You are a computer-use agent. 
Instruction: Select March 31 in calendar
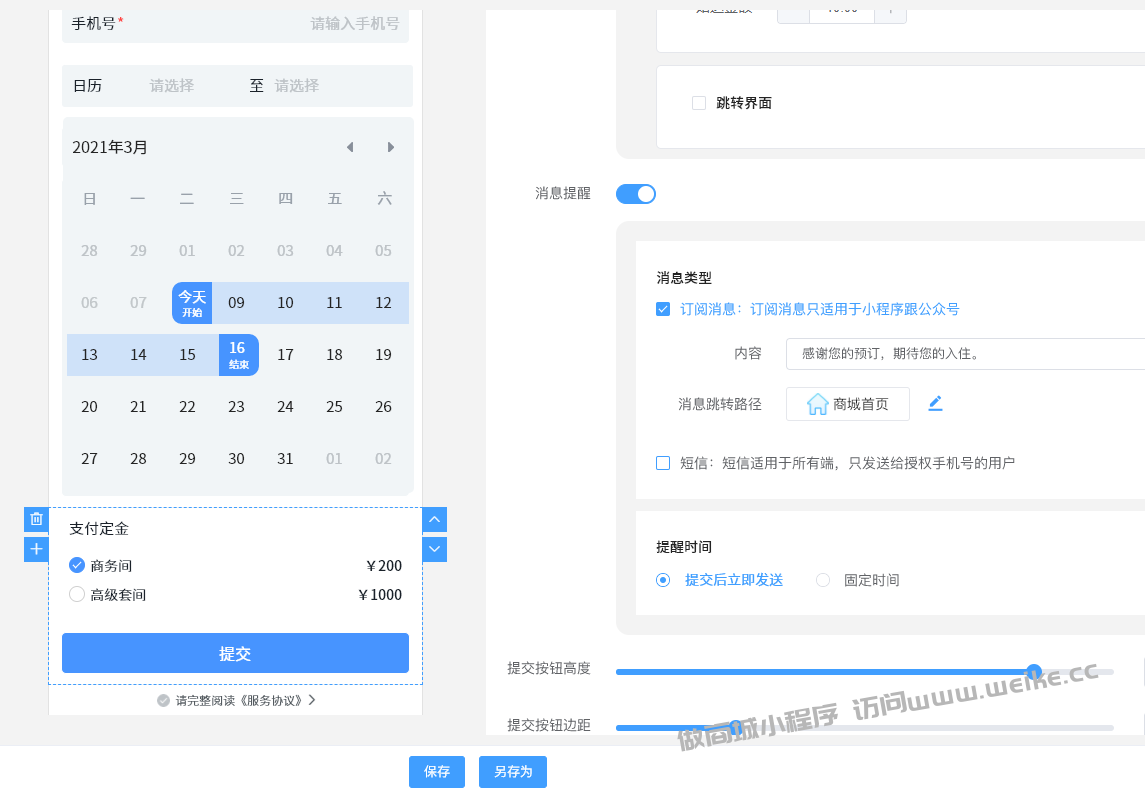(x=286, y=458)
